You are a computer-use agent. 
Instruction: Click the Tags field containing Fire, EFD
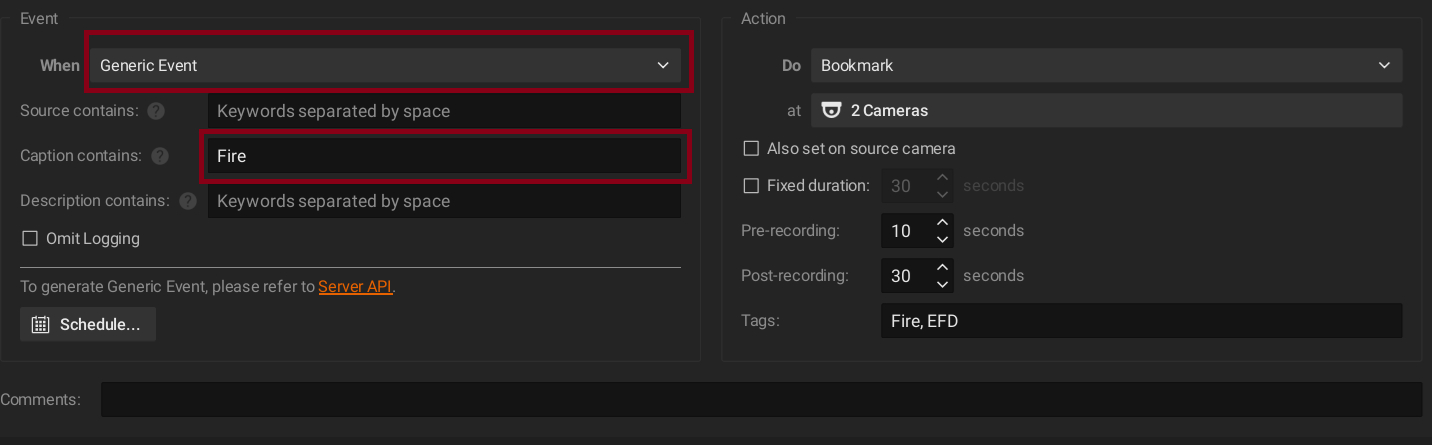(1141, 321)
